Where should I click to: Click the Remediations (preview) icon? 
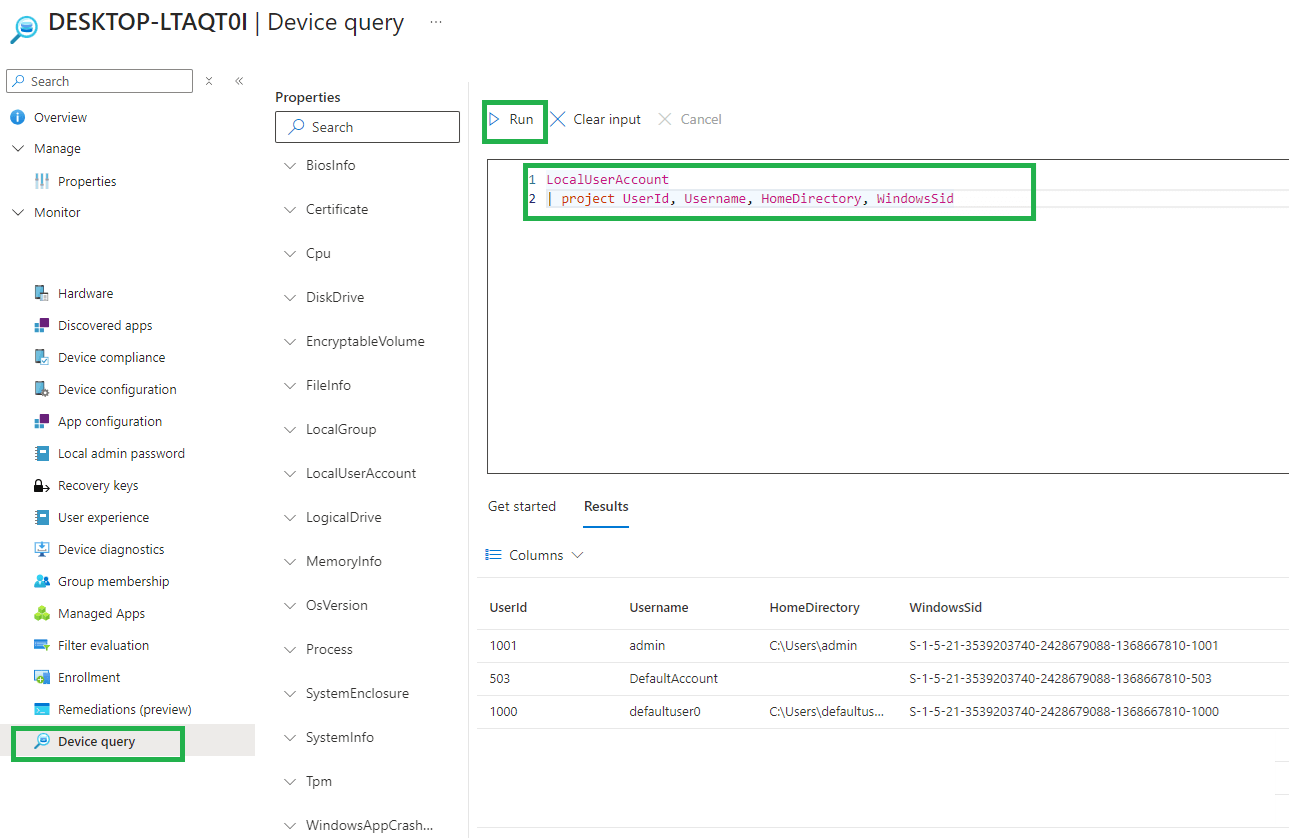(x=41, y=709)
